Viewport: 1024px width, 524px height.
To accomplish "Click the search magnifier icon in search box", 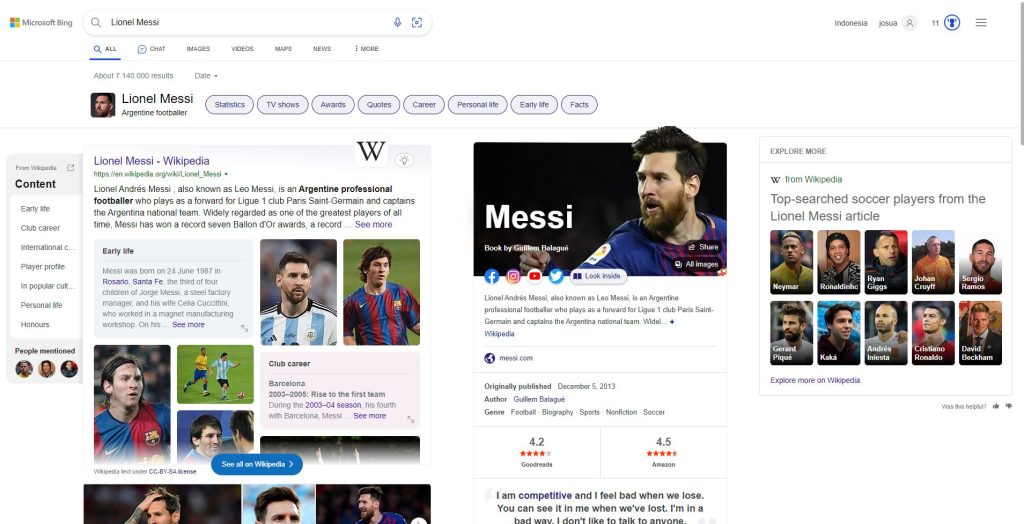I will [96, 22].
